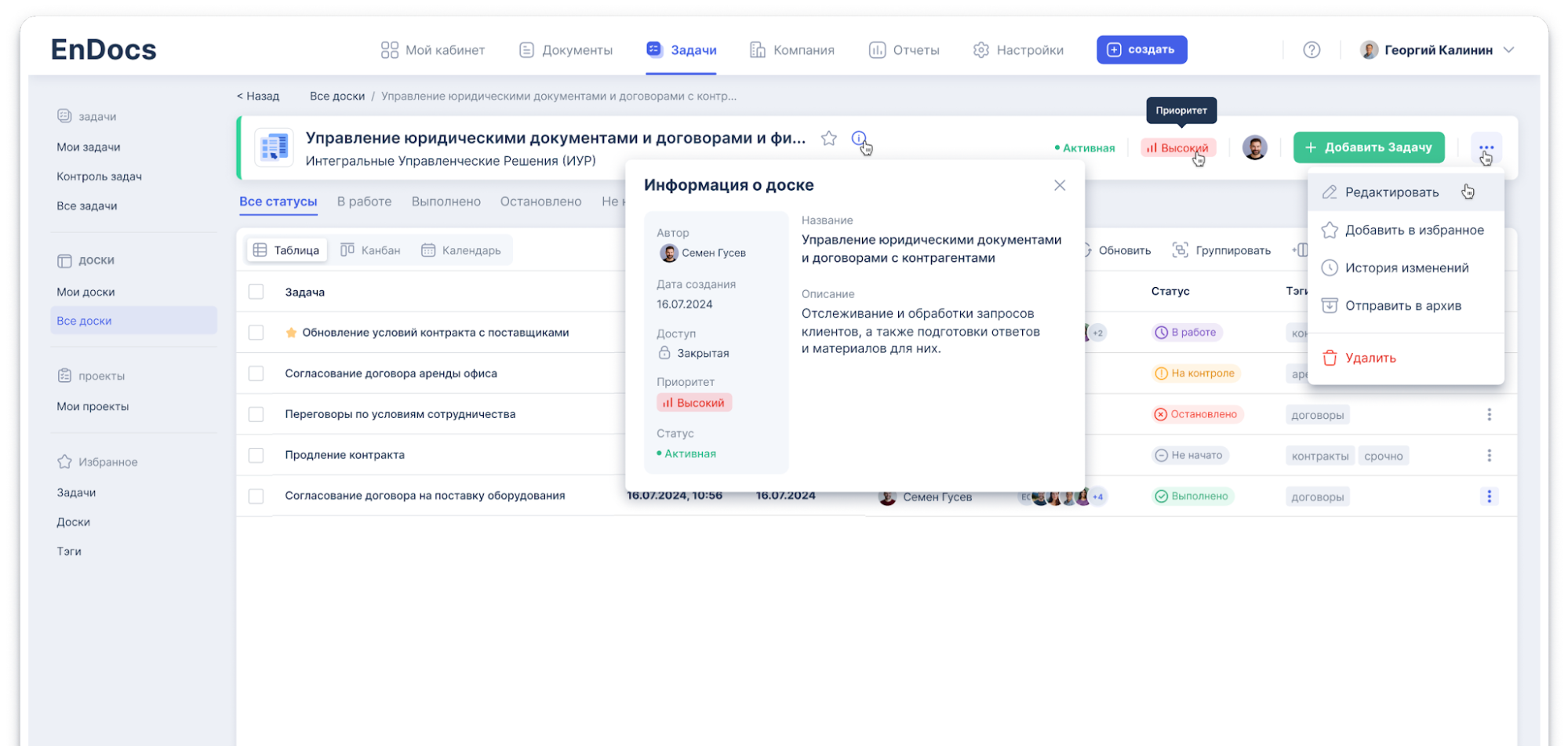Switch to 'Канбан' view

click(x=370, y=250)
